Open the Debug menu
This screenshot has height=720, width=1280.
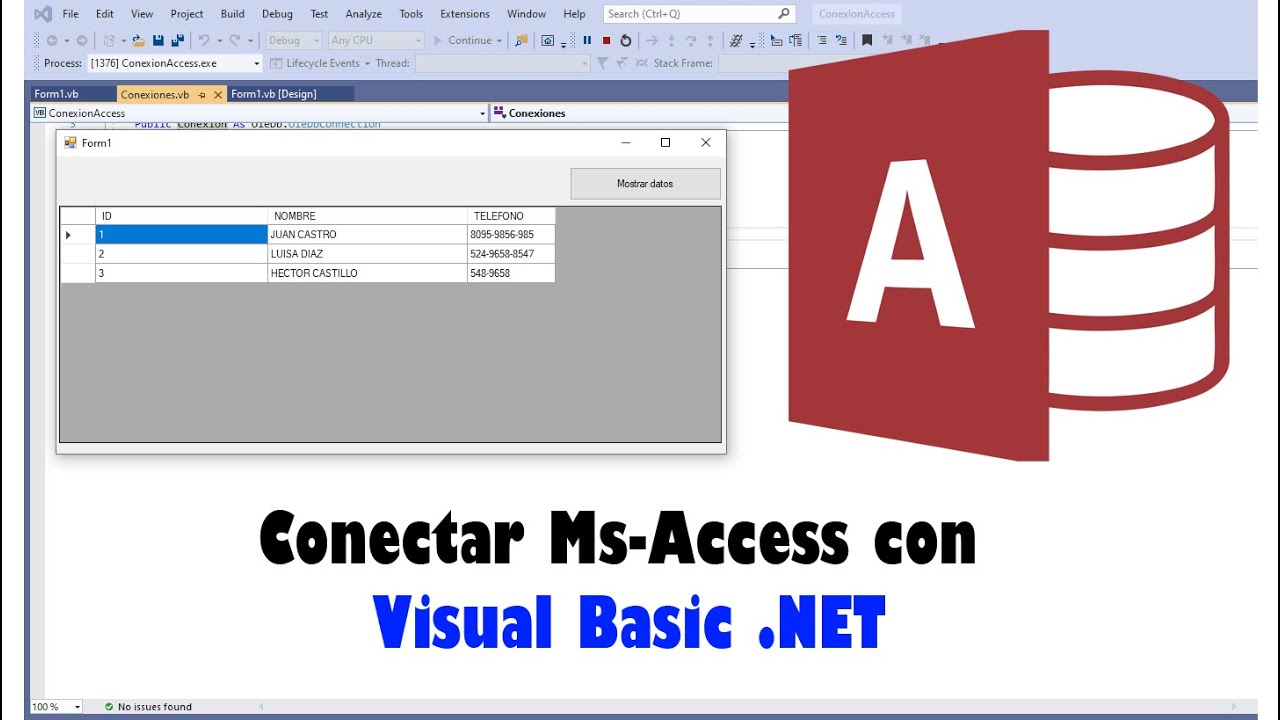[277, 14]
